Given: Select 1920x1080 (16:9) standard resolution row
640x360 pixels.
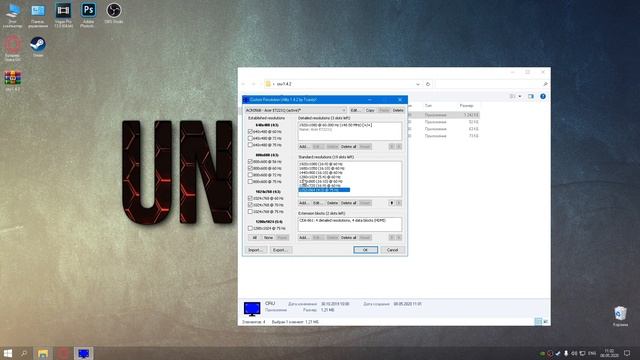Looking at the screenshot, I should coord(321,164).
